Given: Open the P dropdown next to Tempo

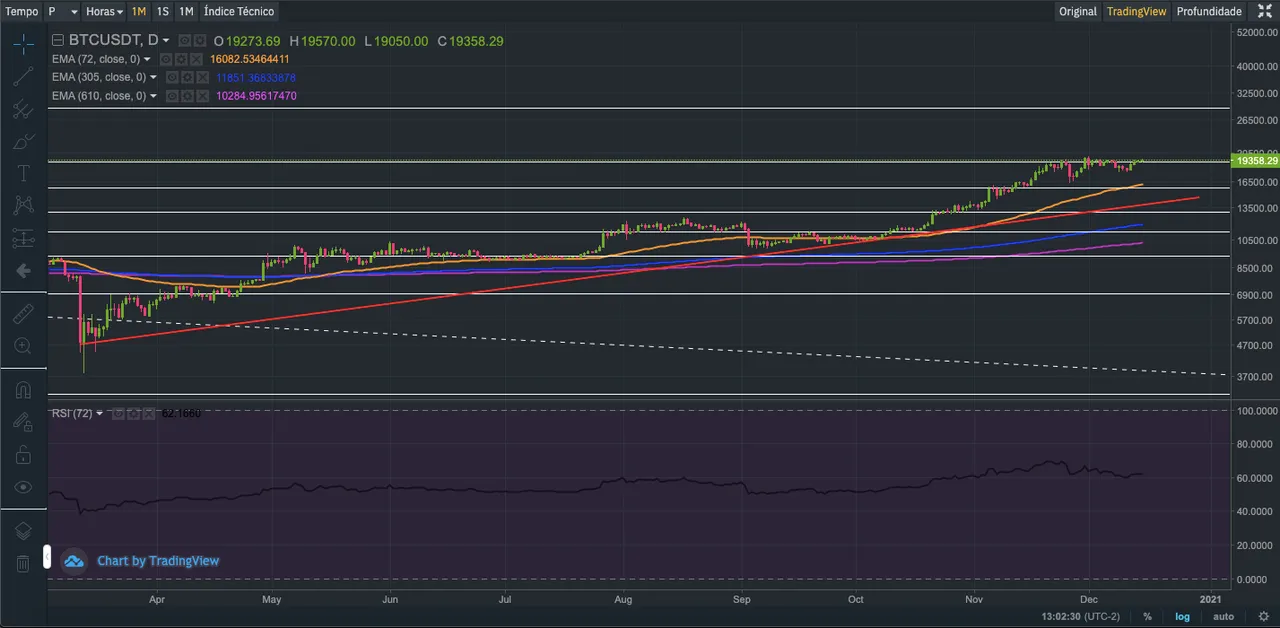Looking at the screenshot, I should click(62, 11).
